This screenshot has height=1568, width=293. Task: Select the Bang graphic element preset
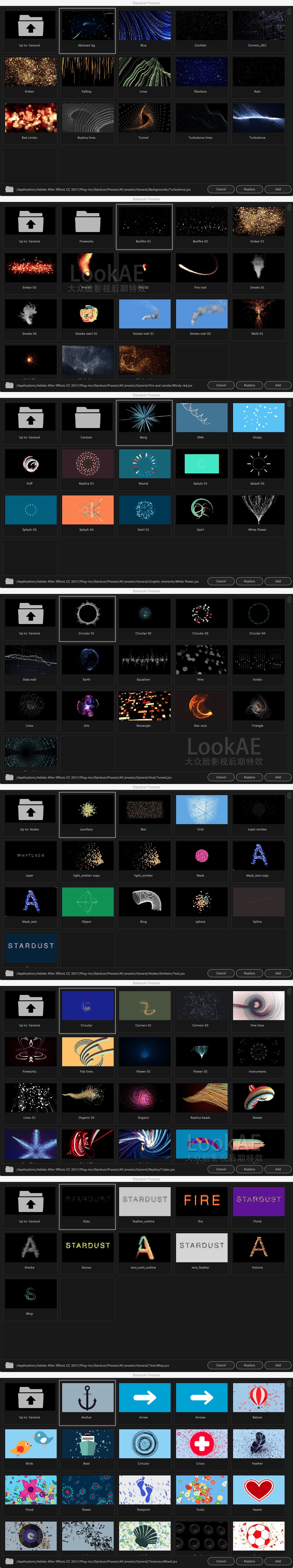144,418
